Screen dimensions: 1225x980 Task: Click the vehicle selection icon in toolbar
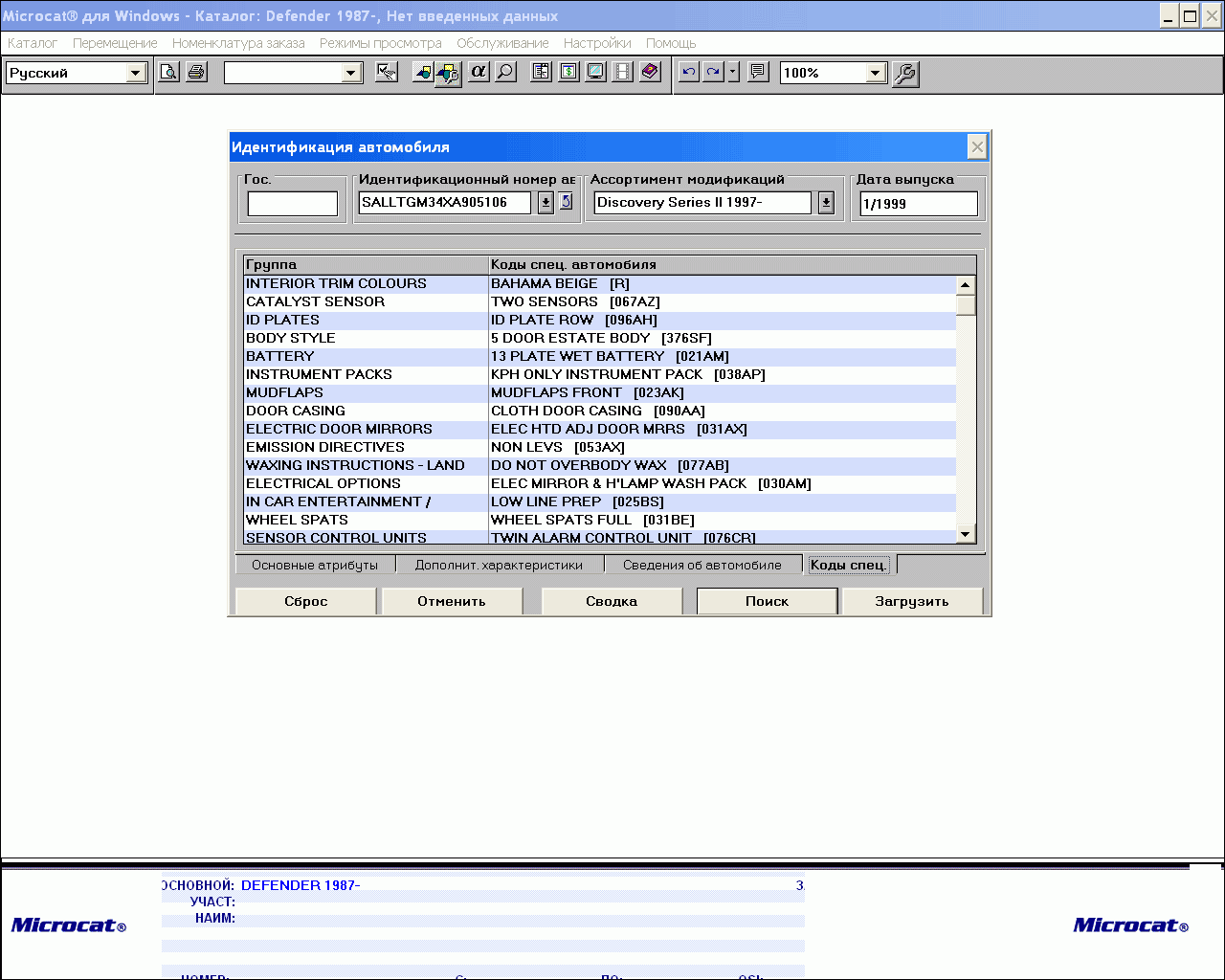pos(423,72)
